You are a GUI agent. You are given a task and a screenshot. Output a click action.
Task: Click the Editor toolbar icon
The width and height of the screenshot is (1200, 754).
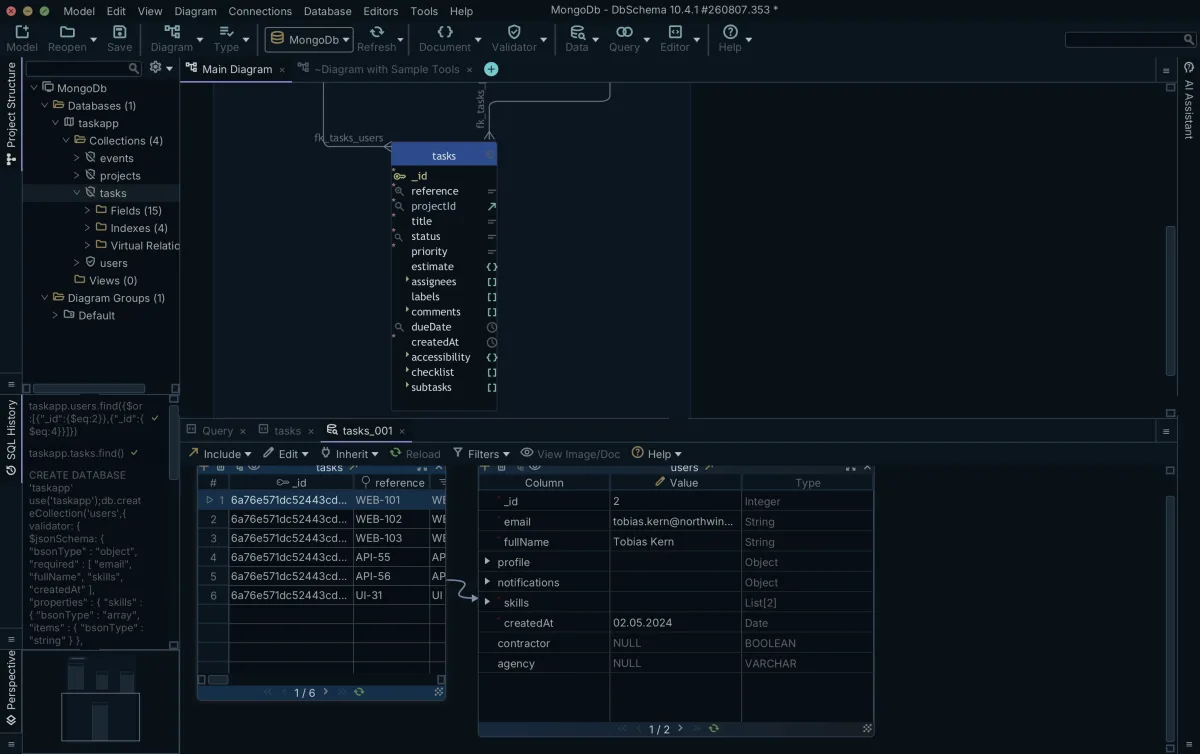[x=675, y=32]
